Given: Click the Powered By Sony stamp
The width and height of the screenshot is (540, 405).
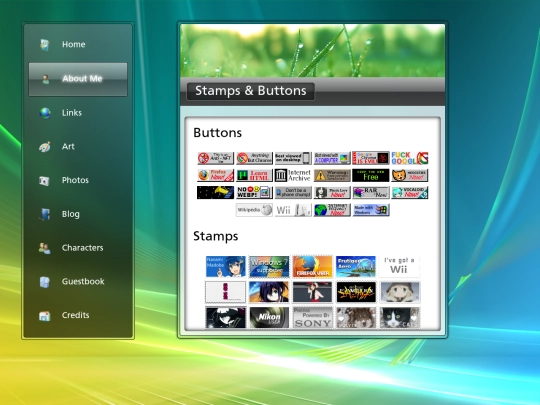Looking at the screenshot, I should (313, 318).
